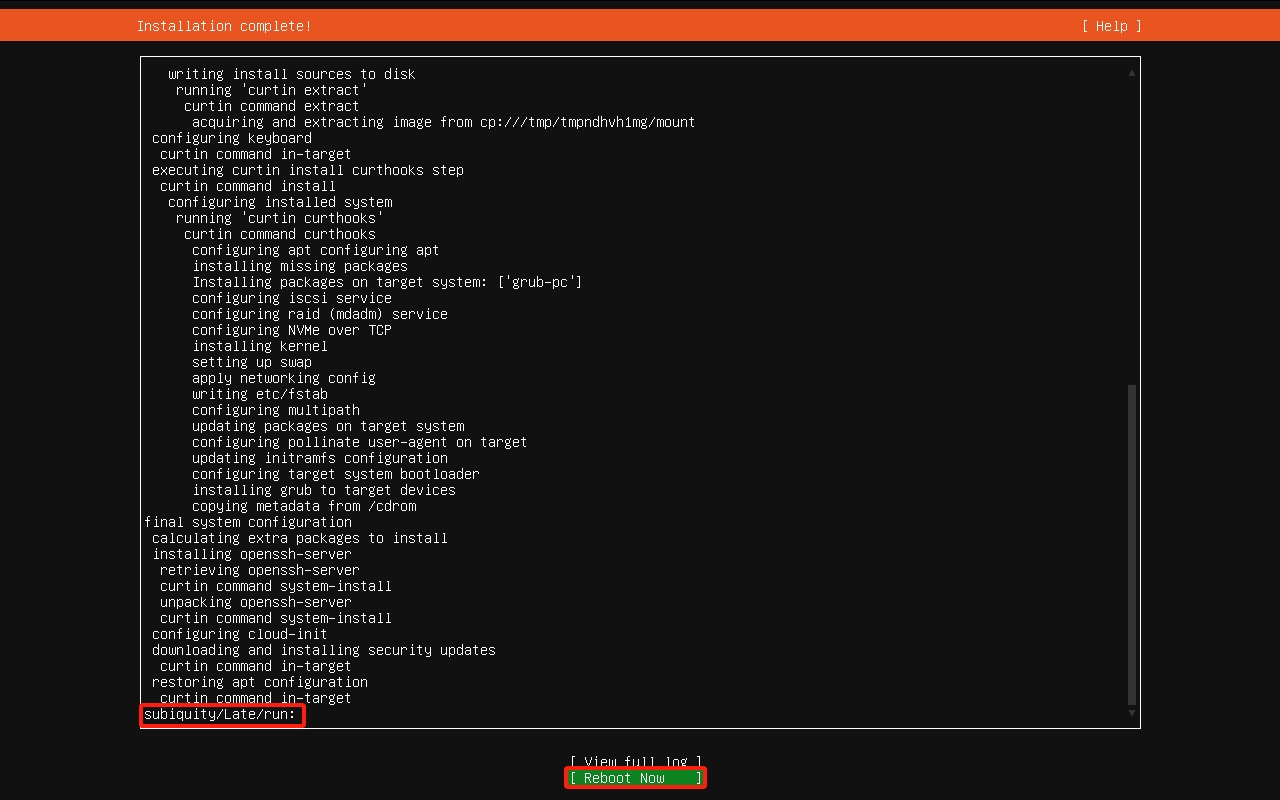Viewport: 1280px width, 800px height.
Task: Select the 'curtin command install' line
Action: tap(248, 186)
